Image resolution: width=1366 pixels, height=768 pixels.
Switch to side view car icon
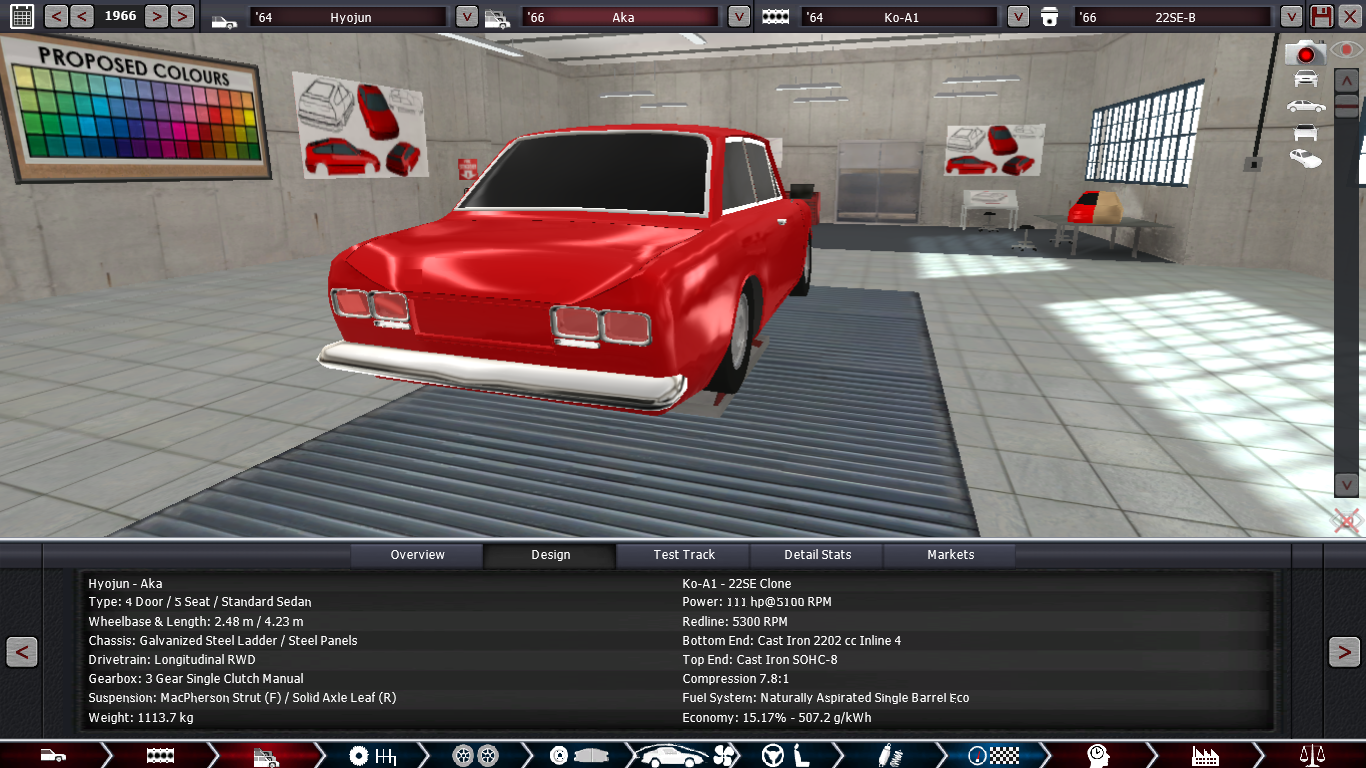point(1305,106)
